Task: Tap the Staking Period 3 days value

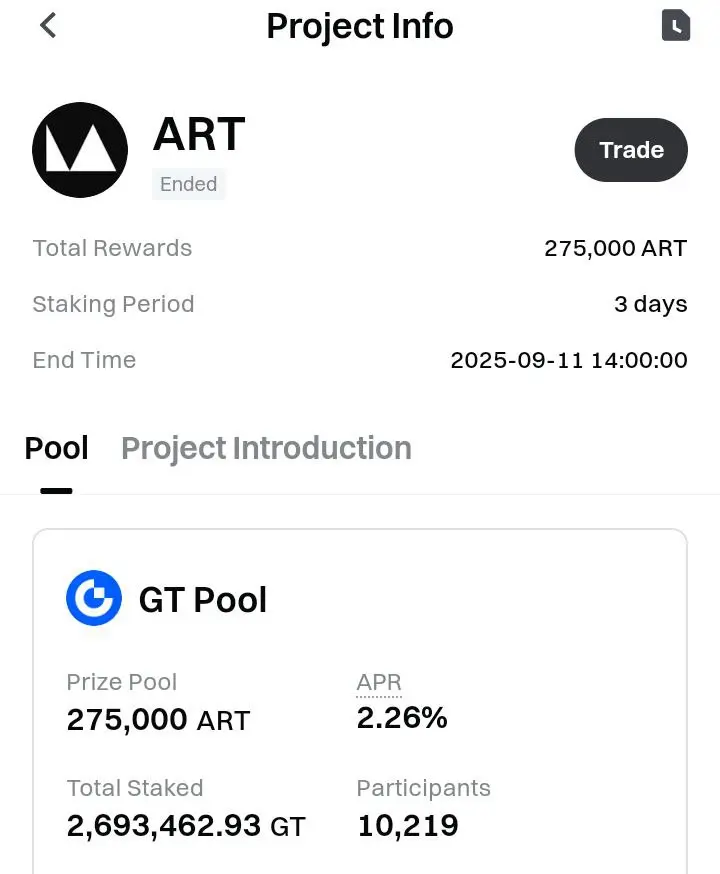Action: [651, 304]
